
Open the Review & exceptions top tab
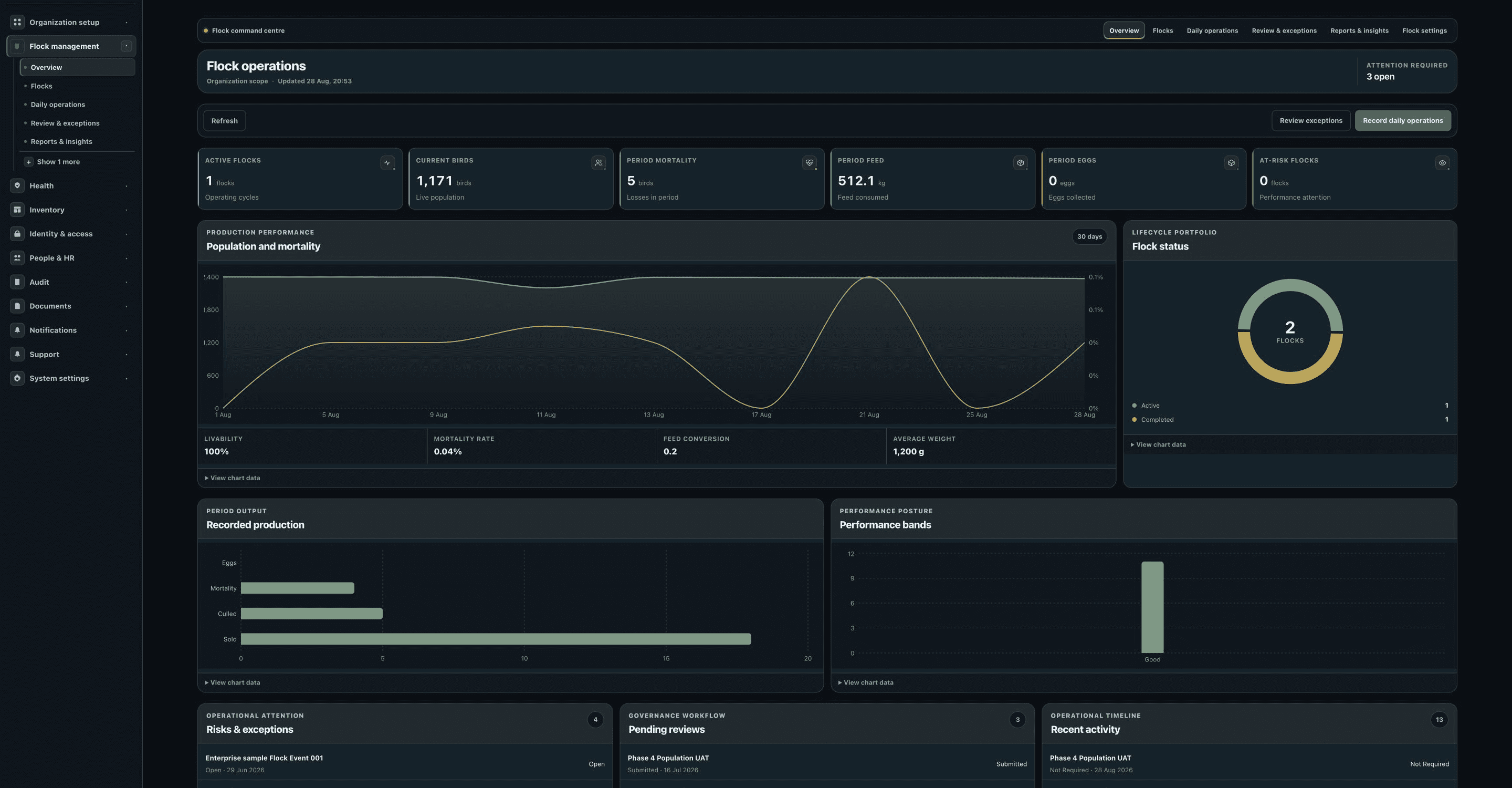tap(1284, 30)
